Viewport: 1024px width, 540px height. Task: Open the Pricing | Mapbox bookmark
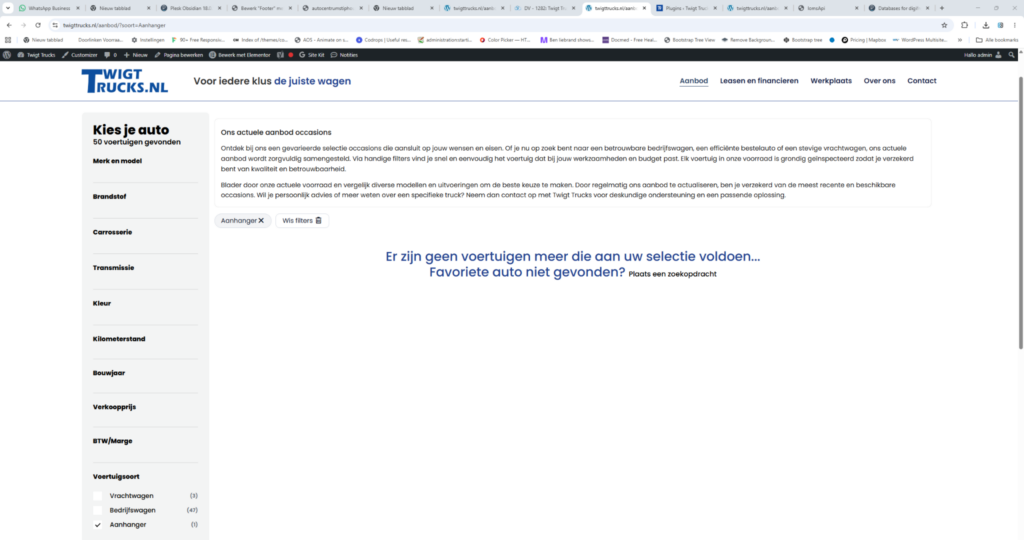pos(863,40)
